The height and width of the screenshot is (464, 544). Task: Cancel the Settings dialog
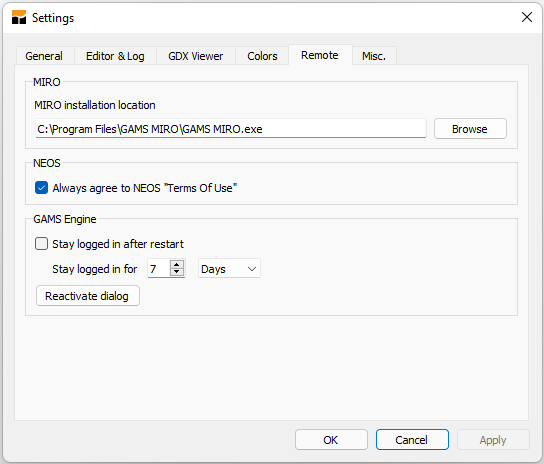click(x=412, y=440)
